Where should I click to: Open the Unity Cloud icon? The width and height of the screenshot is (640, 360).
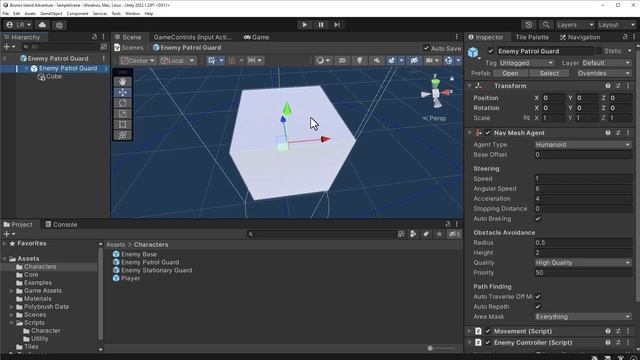tap(42, 25)
